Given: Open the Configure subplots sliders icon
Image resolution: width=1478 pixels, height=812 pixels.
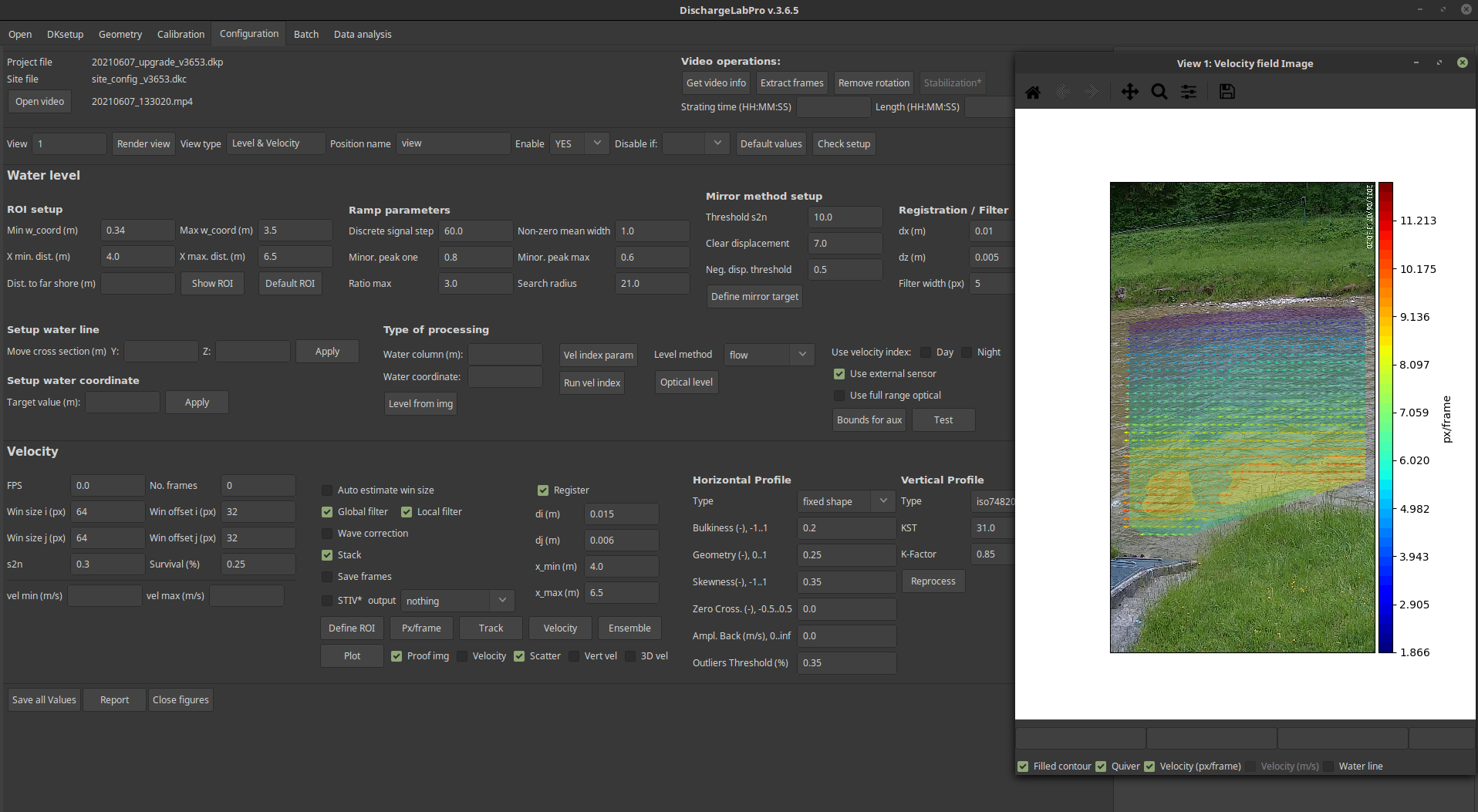Looking at the screenshot, I should click(x=1189, y=93).
